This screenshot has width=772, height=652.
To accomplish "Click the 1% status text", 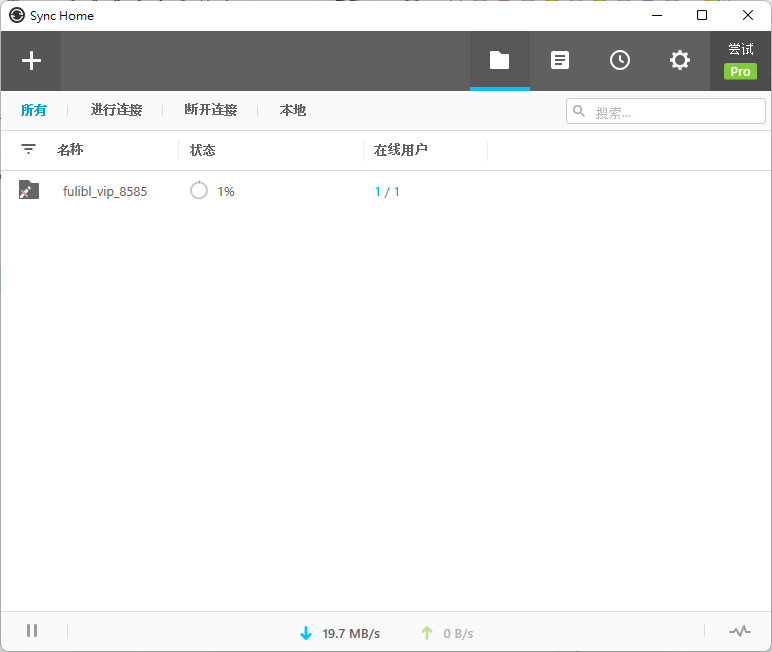I will tap(226, 192).
